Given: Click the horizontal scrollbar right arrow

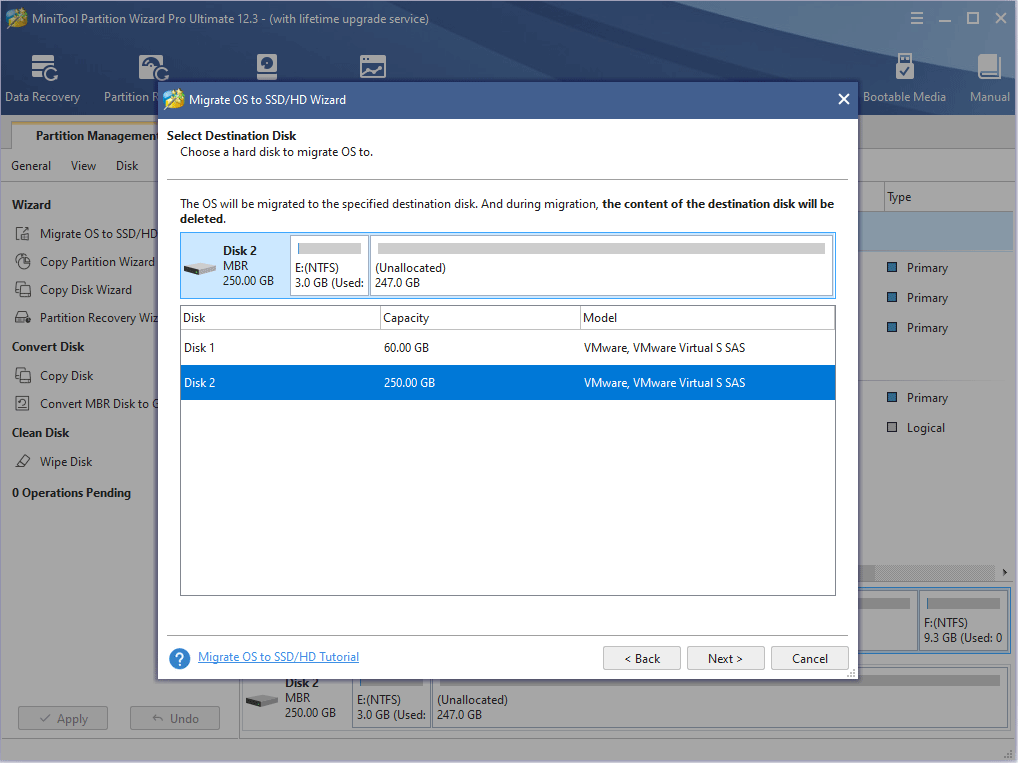Looking at the screenshot, I should pyautogui.click(x=1004, y=572).
